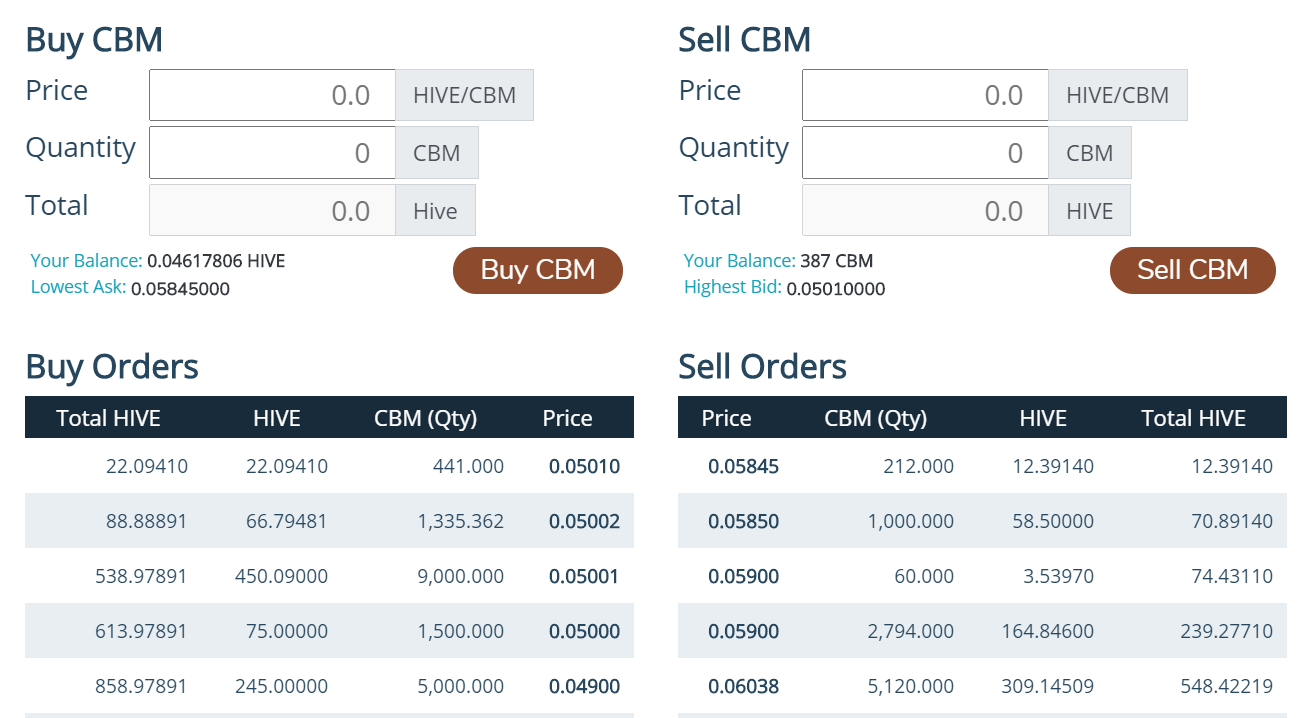Select sell order price 0.05850

tap(744, 521)
